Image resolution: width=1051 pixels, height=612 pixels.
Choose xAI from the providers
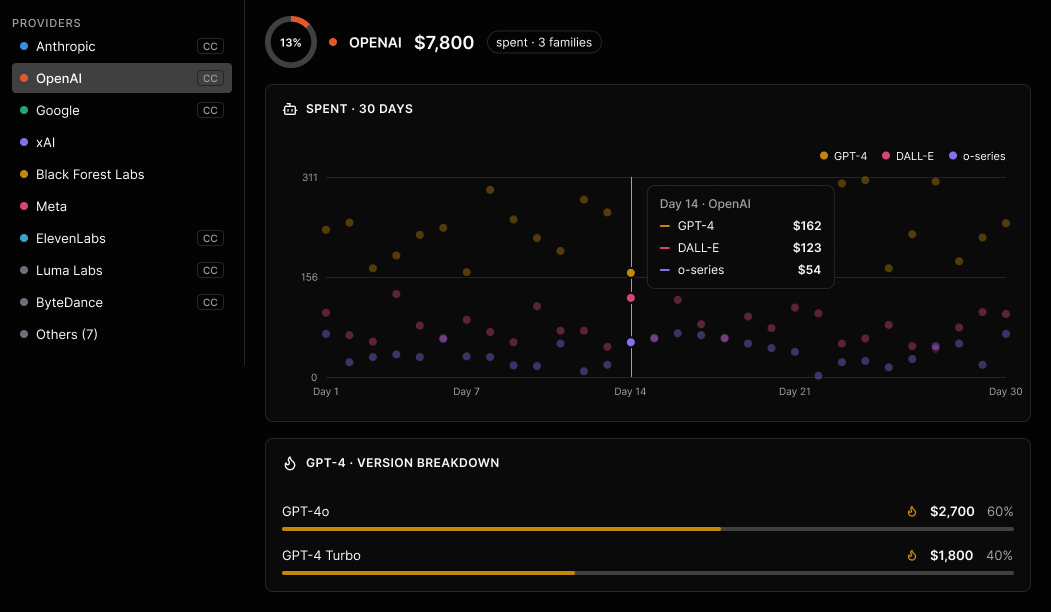(x=122, y=142)
